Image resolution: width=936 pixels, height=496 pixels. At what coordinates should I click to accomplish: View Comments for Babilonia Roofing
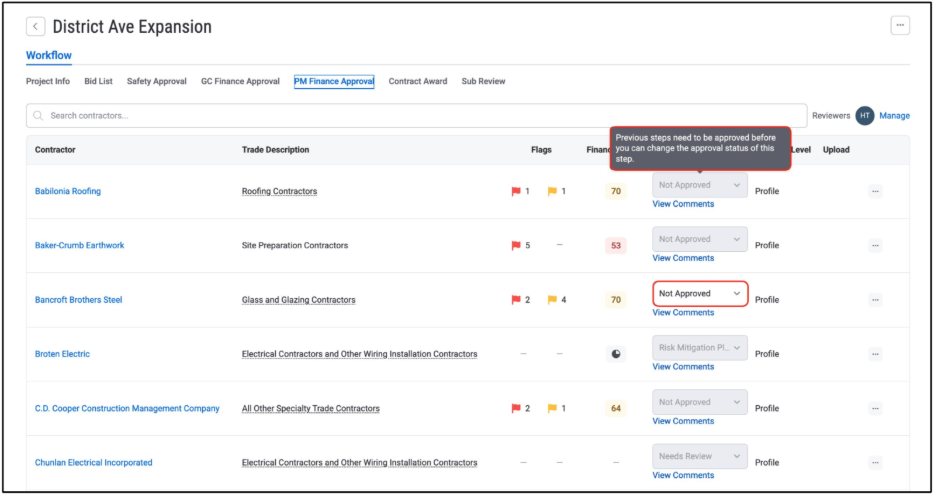[x=683, y=204]
